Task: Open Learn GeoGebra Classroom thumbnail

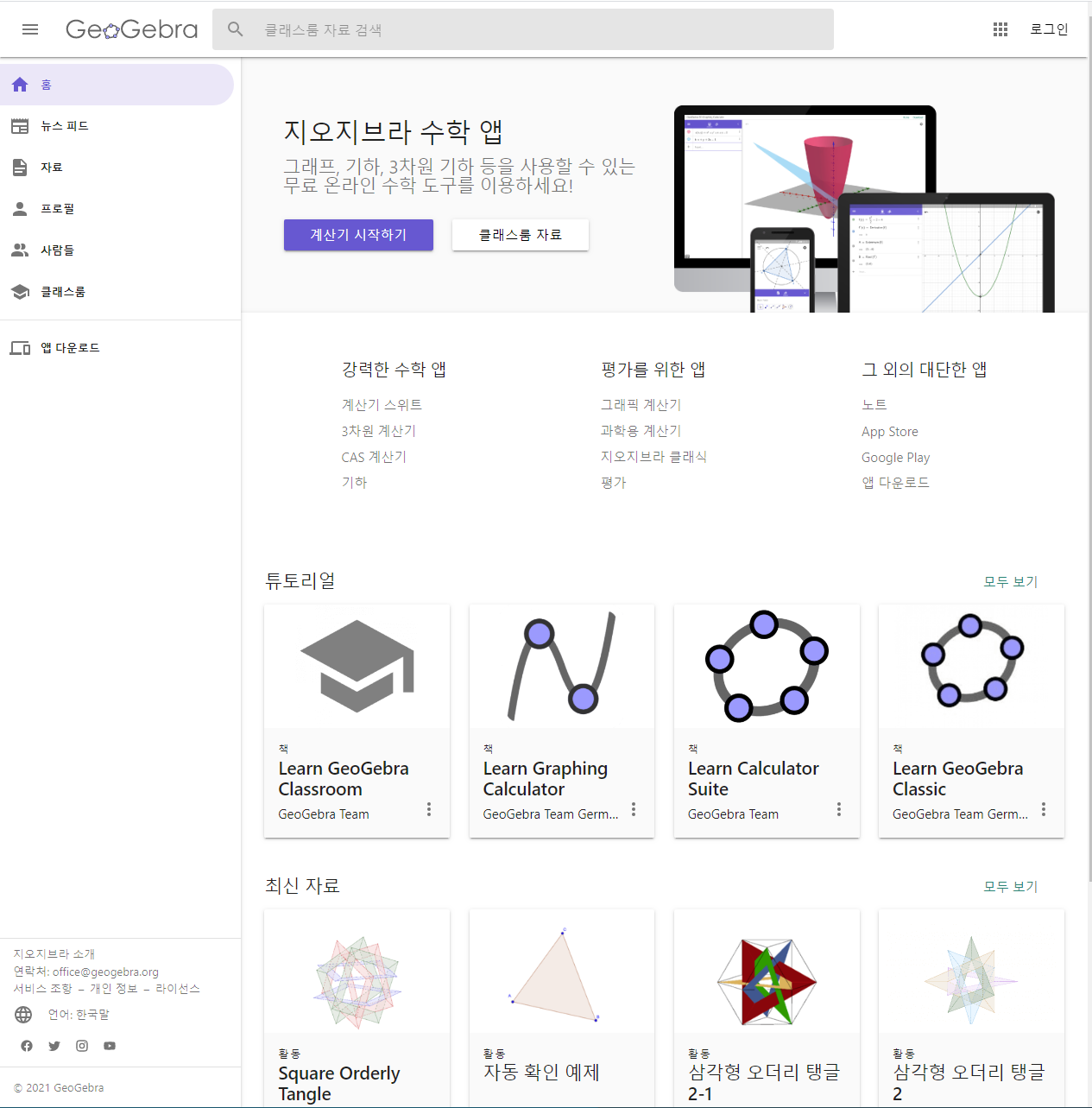Action: click(357, 666)
